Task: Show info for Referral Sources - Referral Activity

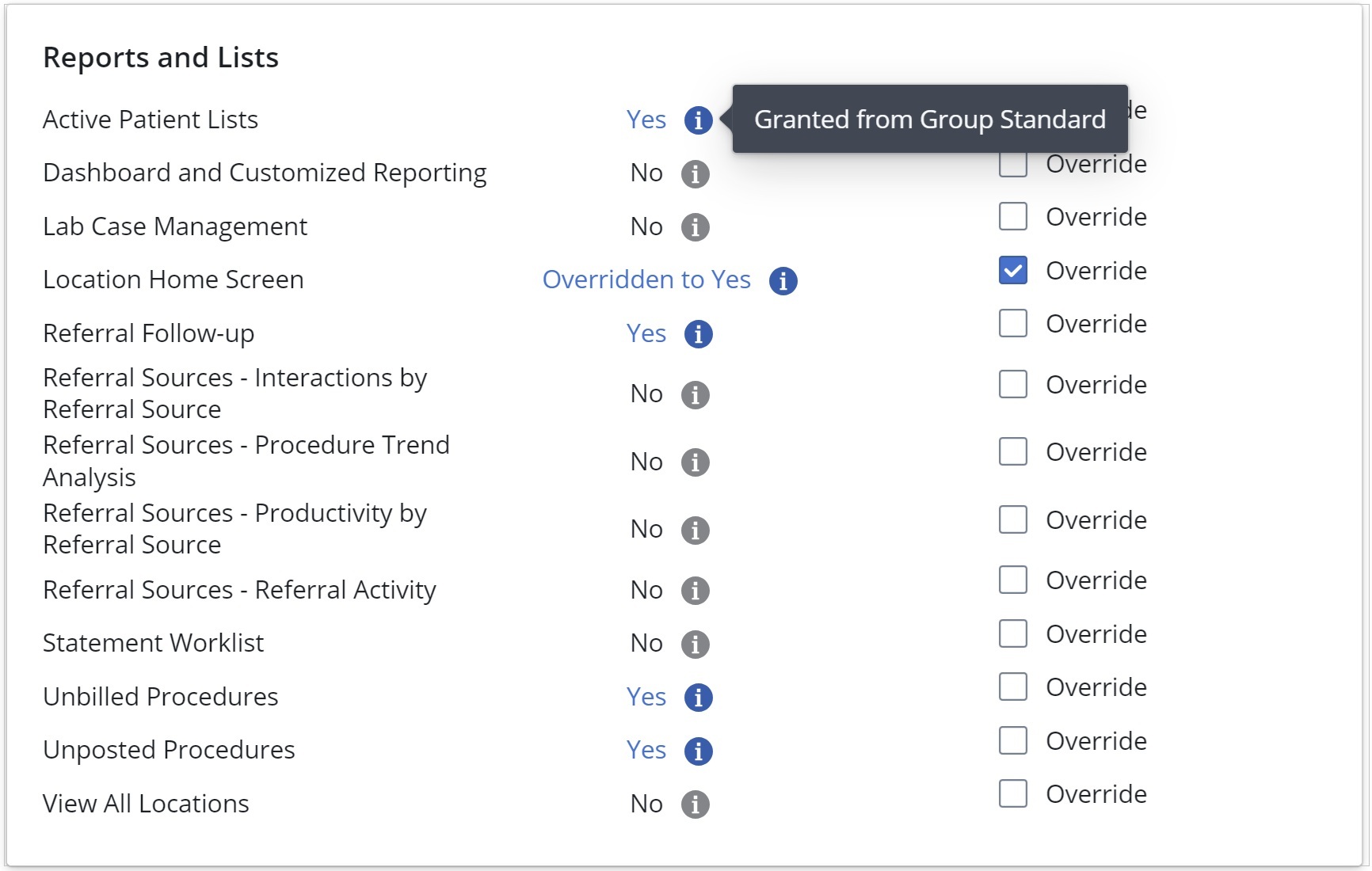Action: coord(696,591)
